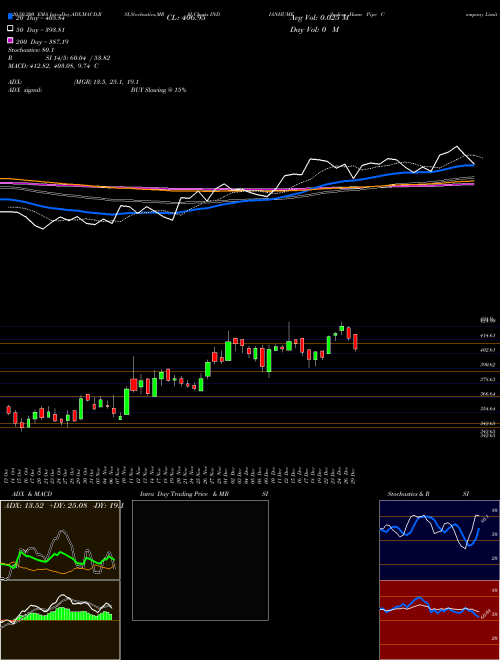Click the CL: 406.95 closing price label
Viewport: 500px width, 660px height.
tap(186, 18)
